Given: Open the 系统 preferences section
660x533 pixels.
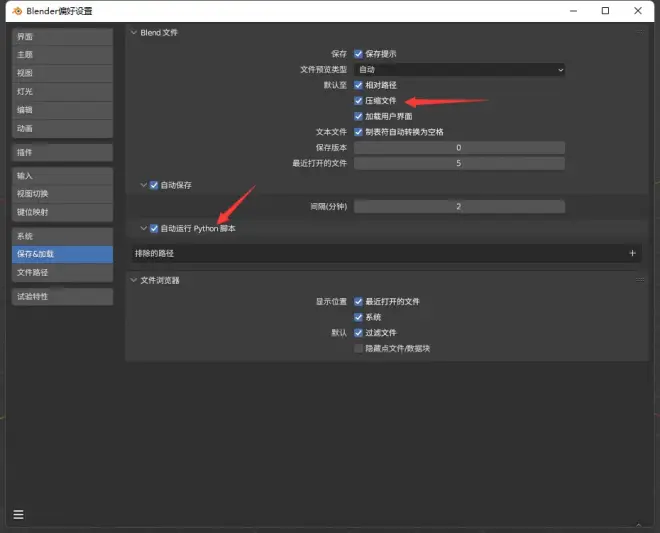Looking at the screenshot, I should [62, 237].
